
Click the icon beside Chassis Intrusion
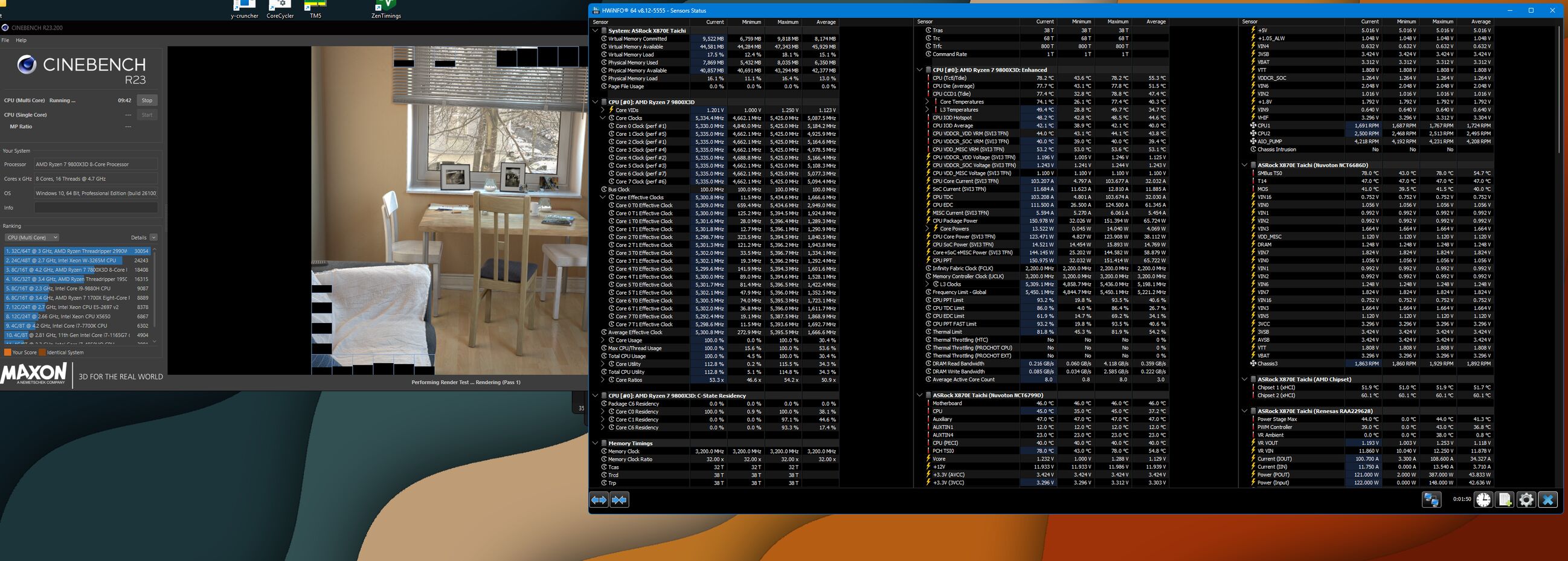(1253, 149)
